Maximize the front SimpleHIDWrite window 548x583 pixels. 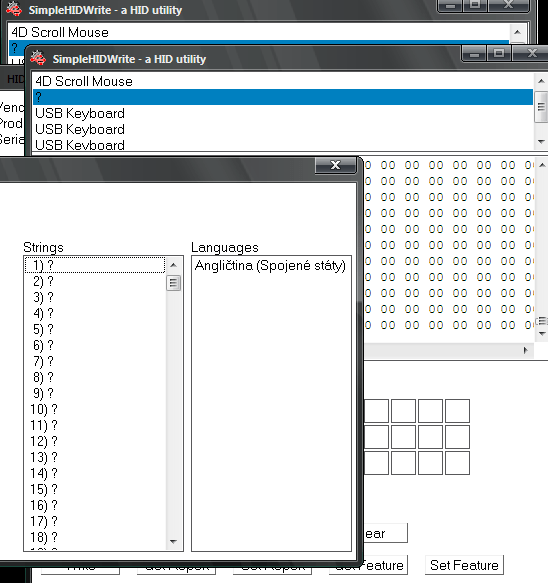click(x=499, y=53)
